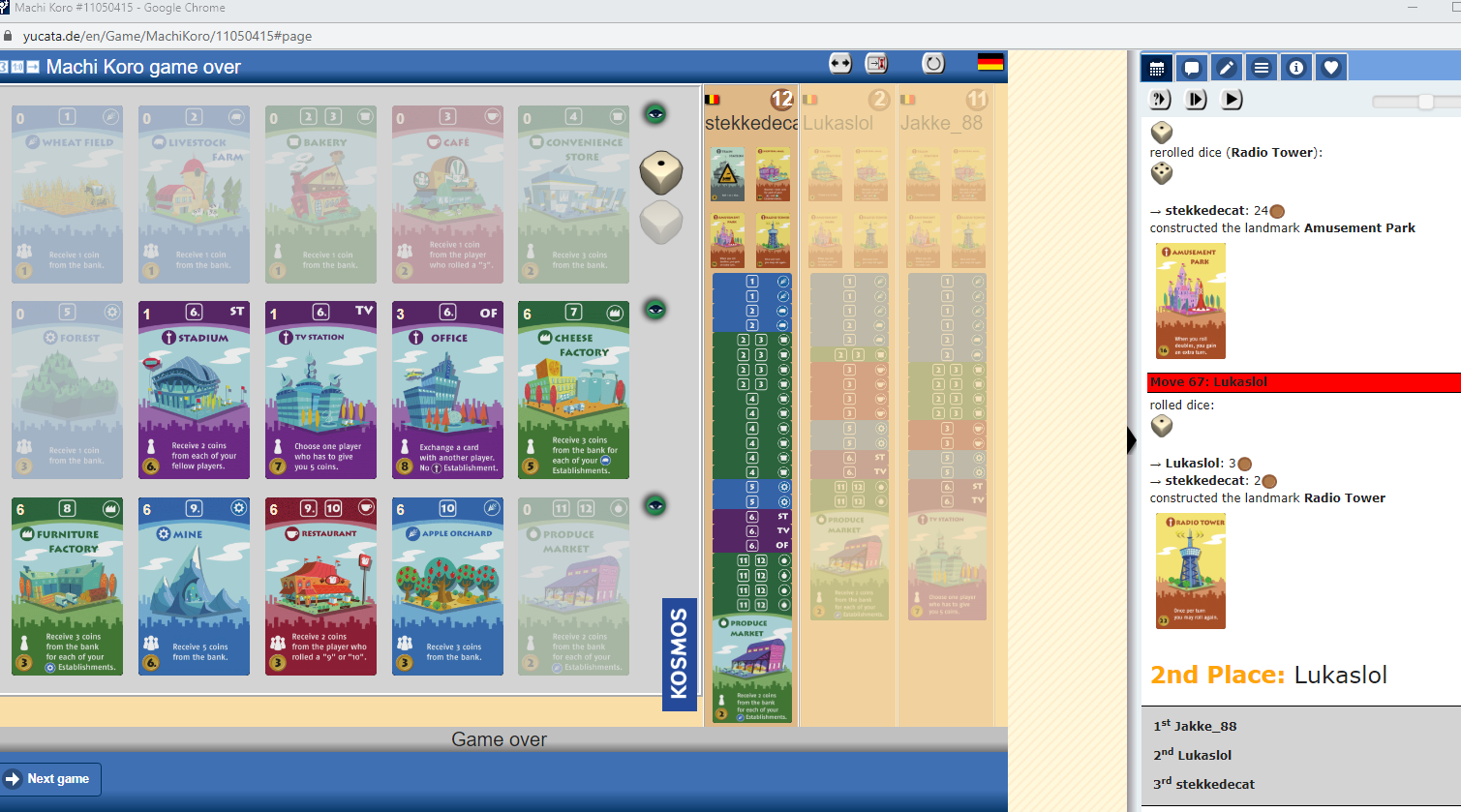Image resolution: width=1461 pixels, height=812 pixels.
Task: Select the faded Produce Market supply card
Action: (573, 586)
